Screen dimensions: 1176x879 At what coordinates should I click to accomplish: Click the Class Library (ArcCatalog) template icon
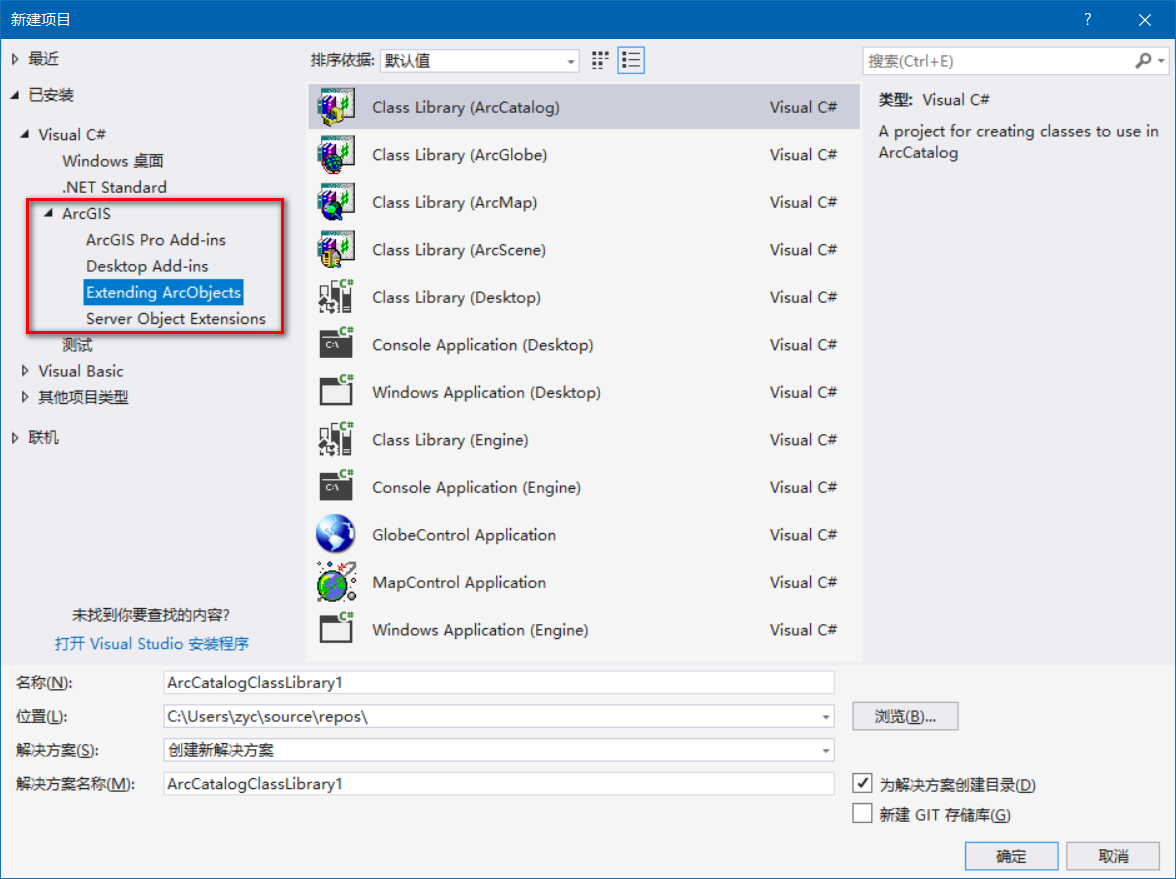pyautogui.click(x=335, y=107)
